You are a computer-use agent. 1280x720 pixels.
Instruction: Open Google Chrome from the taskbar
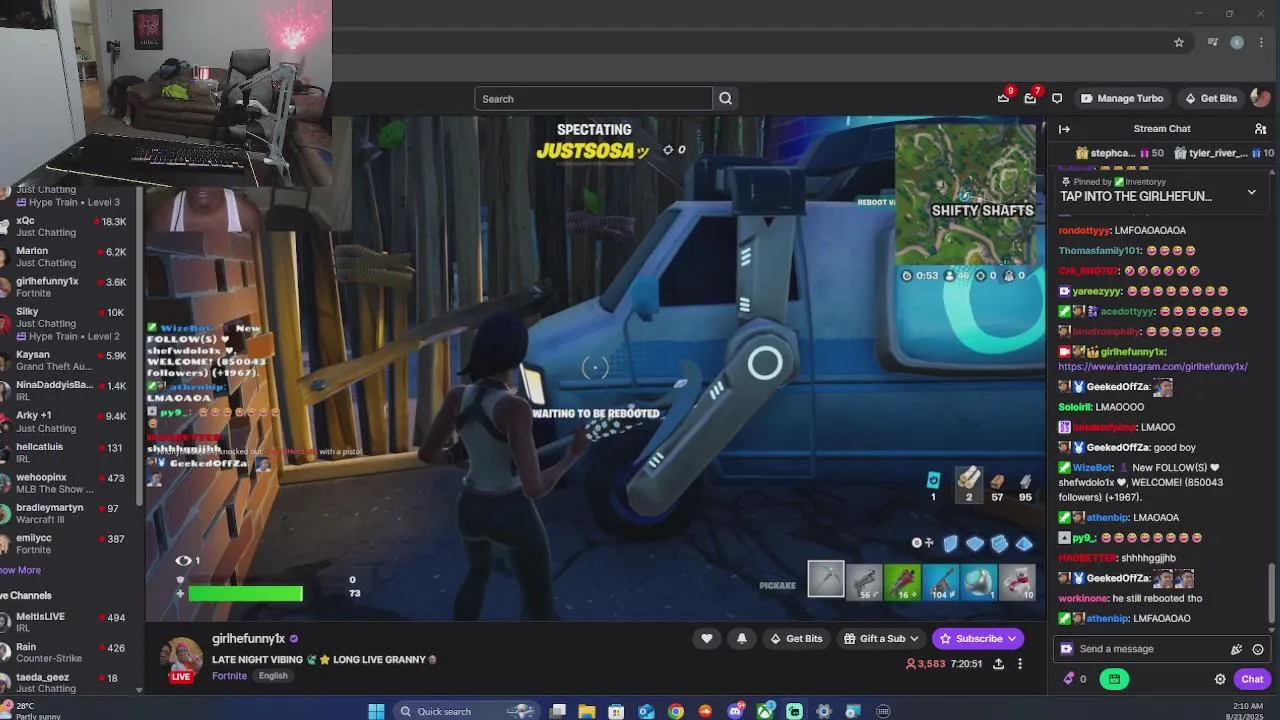(676, 711)
